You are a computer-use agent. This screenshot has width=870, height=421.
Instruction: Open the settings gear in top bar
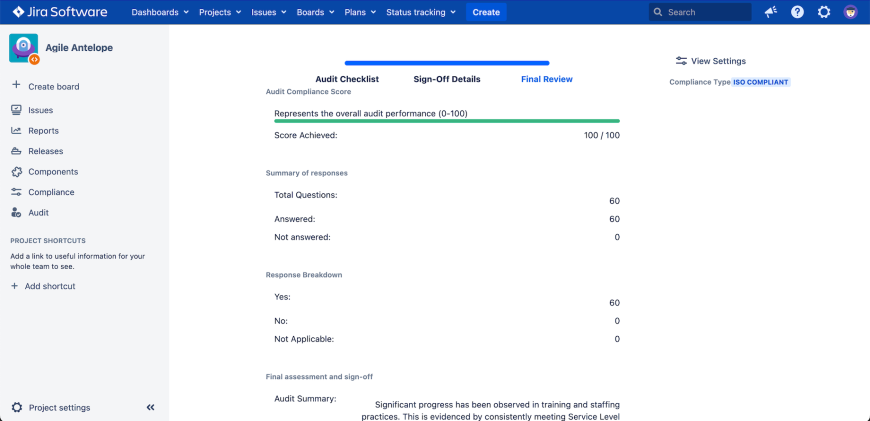click(824, 12)
